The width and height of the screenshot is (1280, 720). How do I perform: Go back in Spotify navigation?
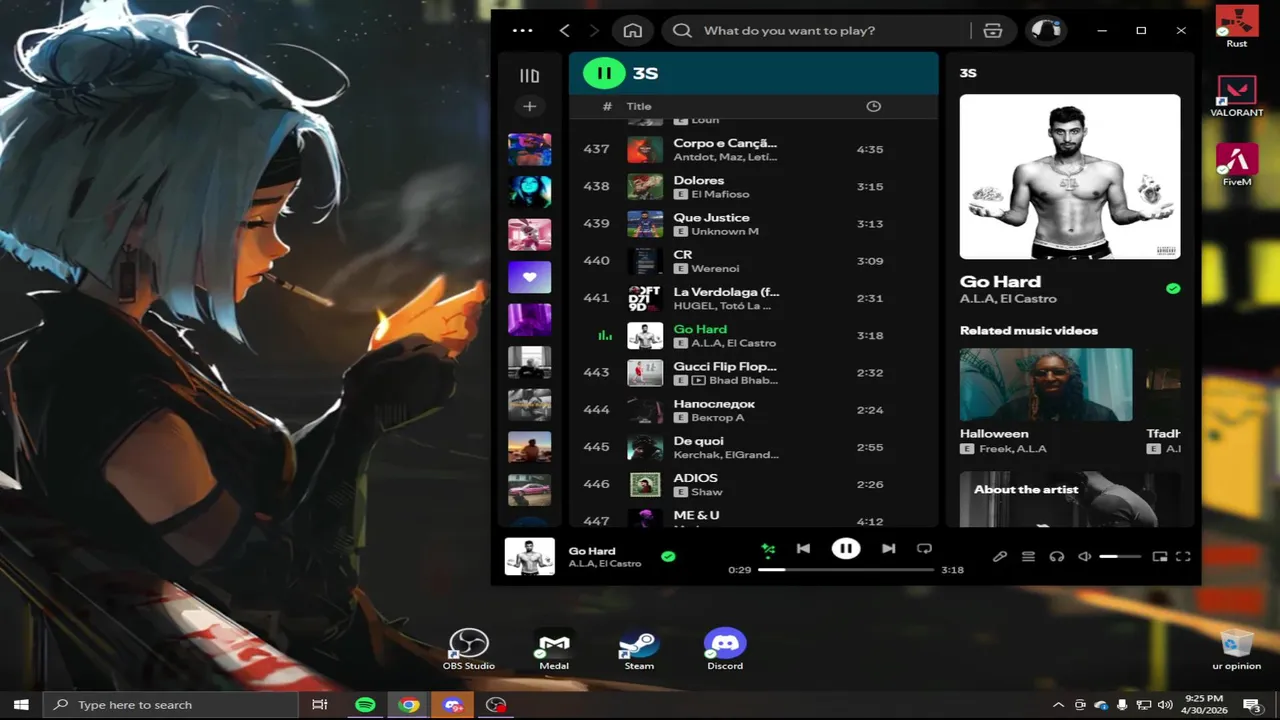(x=564, y=31)
